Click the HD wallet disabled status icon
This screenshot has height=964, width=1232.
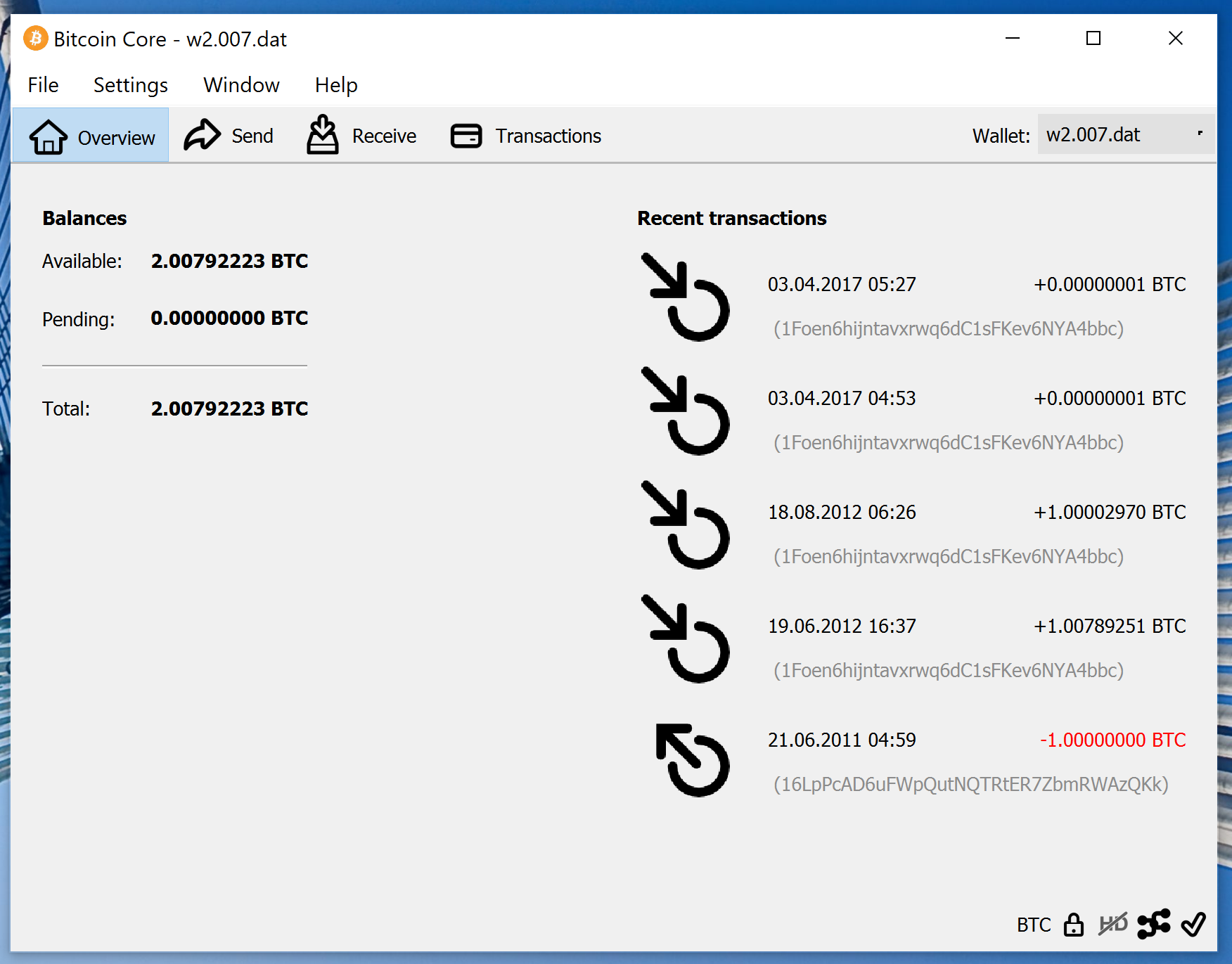tap(1113, 924)
